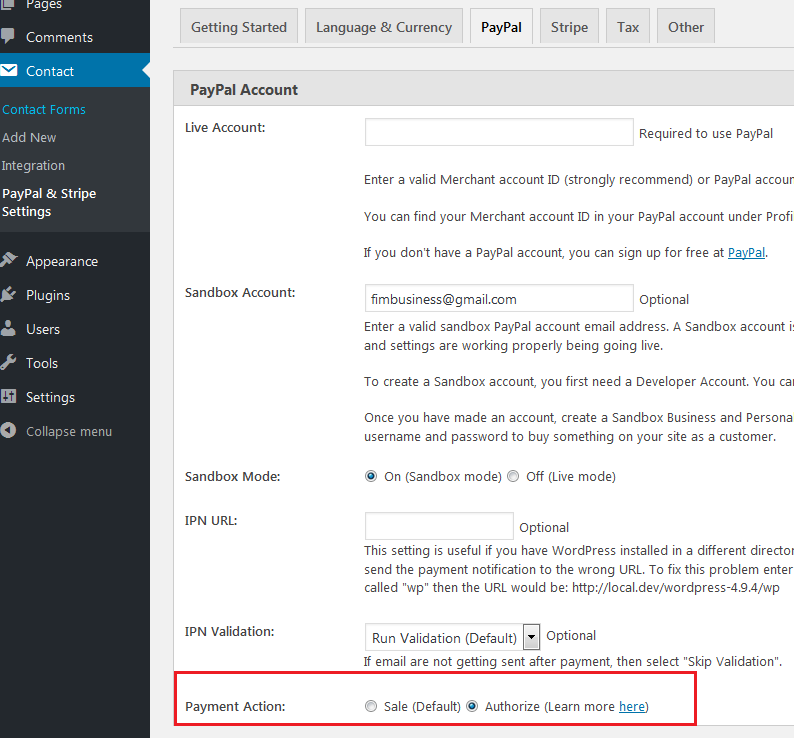
Task: Click the Settings sliders icon
Action: 8,396
